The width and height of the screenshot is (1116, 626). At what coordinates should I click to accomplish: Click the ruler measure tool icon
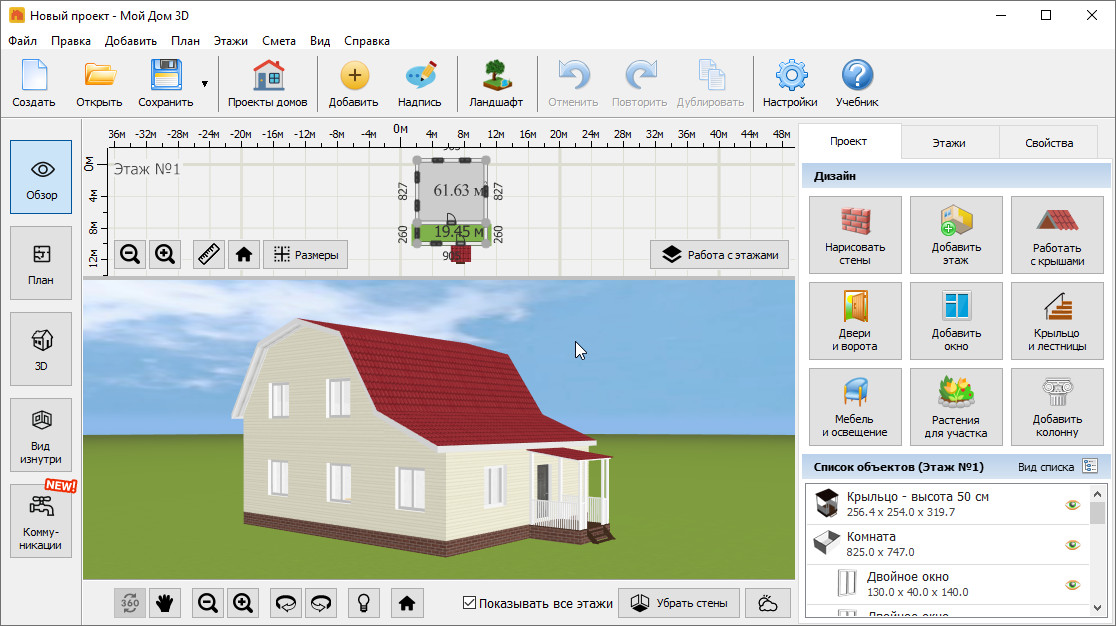click(x=208, y=255)
